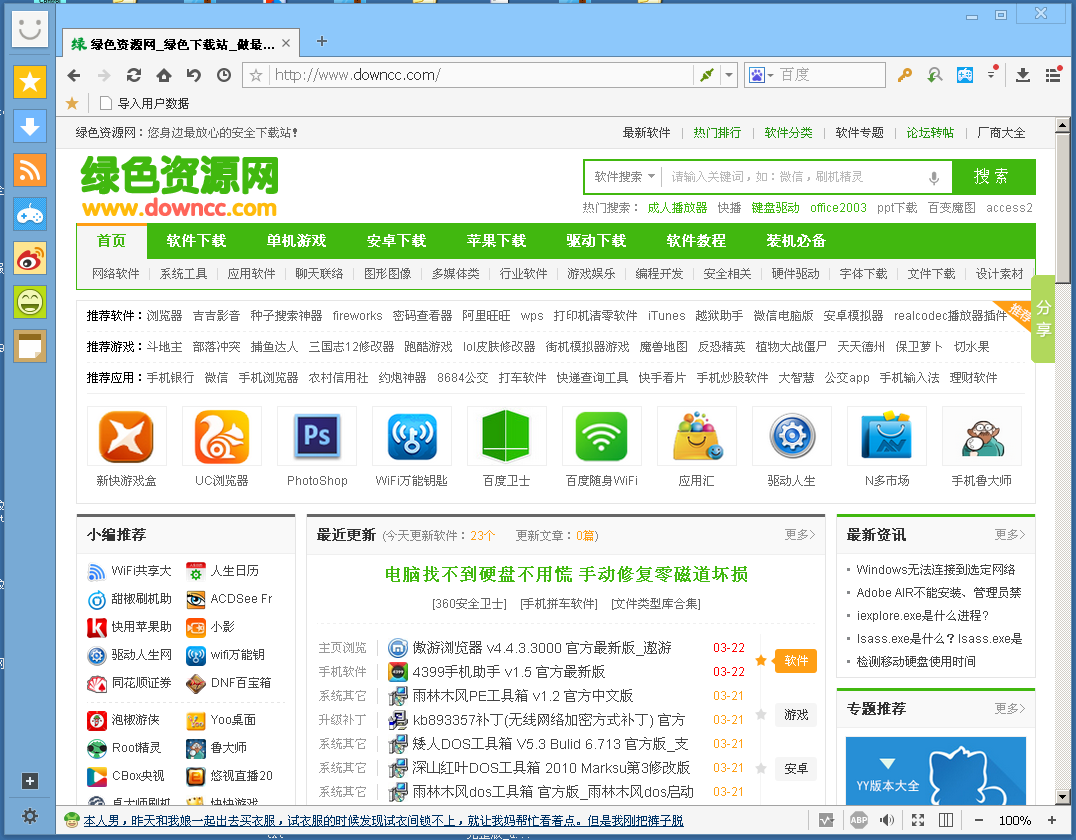Toggle the AdBlock ABP icon in the status bar
The width and height of the screenshot is (1076, 840).
point(858,820)
